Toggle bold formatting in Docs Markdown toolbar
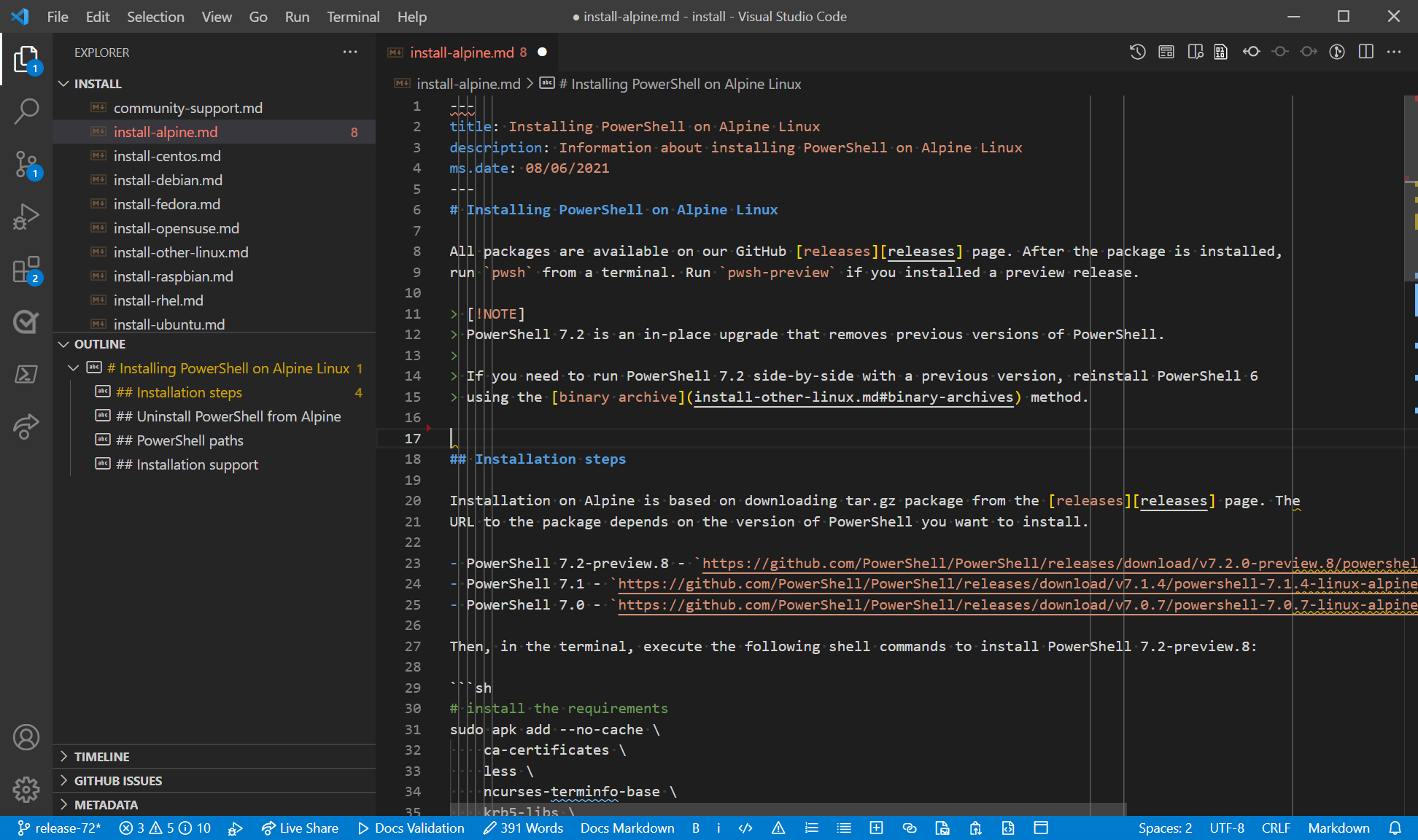 pos(695,828)
